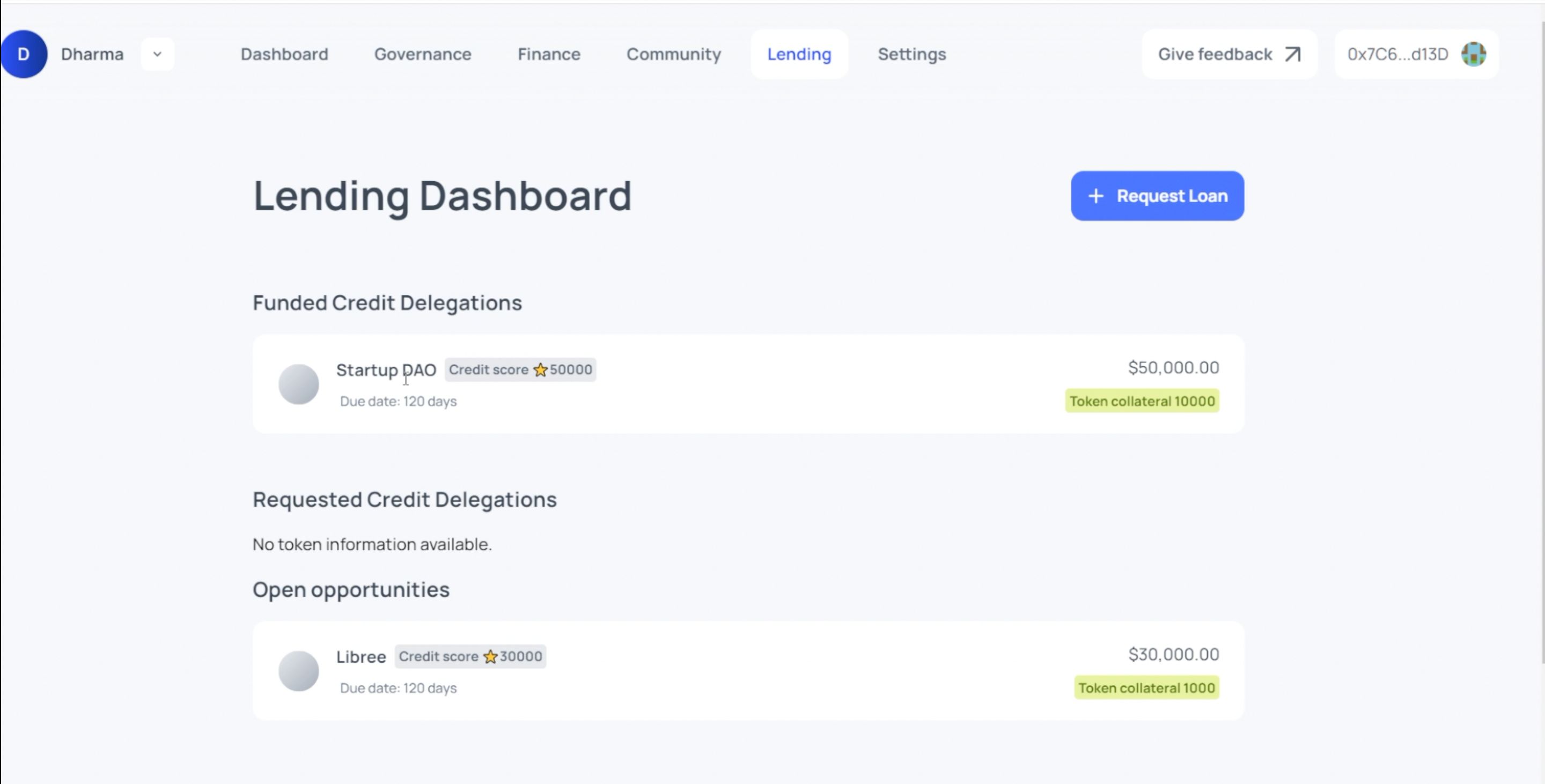
Task: Open the Startup DAO delegation card
Action: (748, 383)
